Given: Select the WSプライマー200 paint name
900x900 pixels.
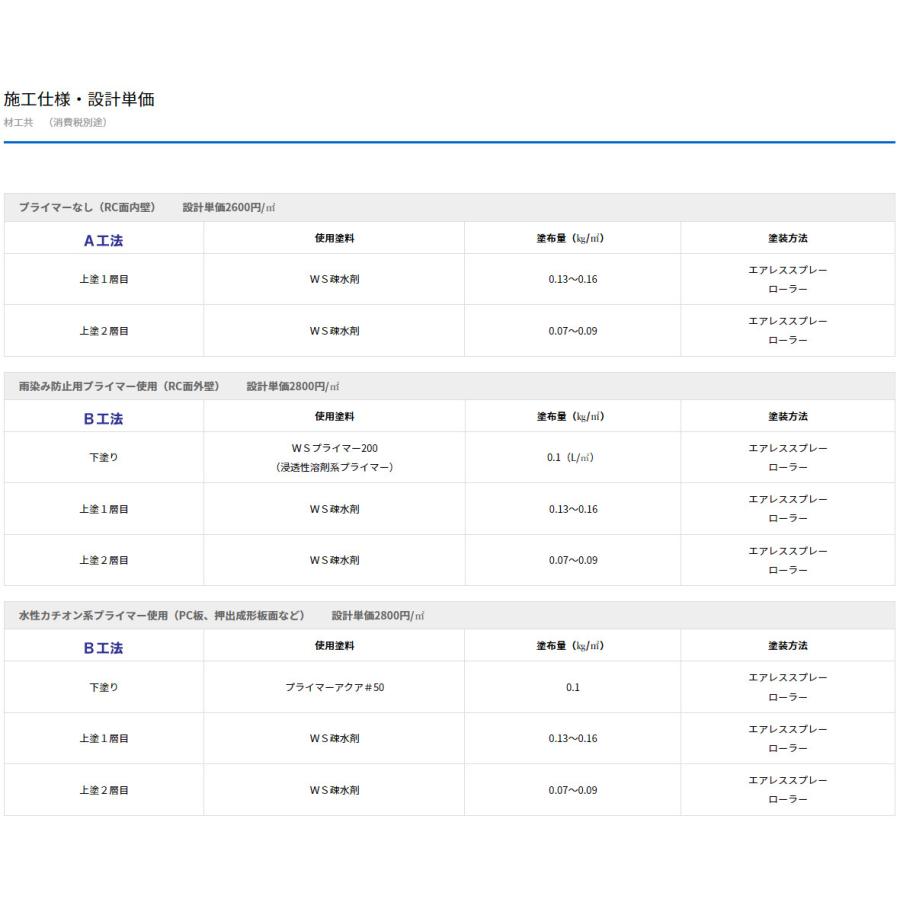Looking at the screenshot, I should click(334, 448).
